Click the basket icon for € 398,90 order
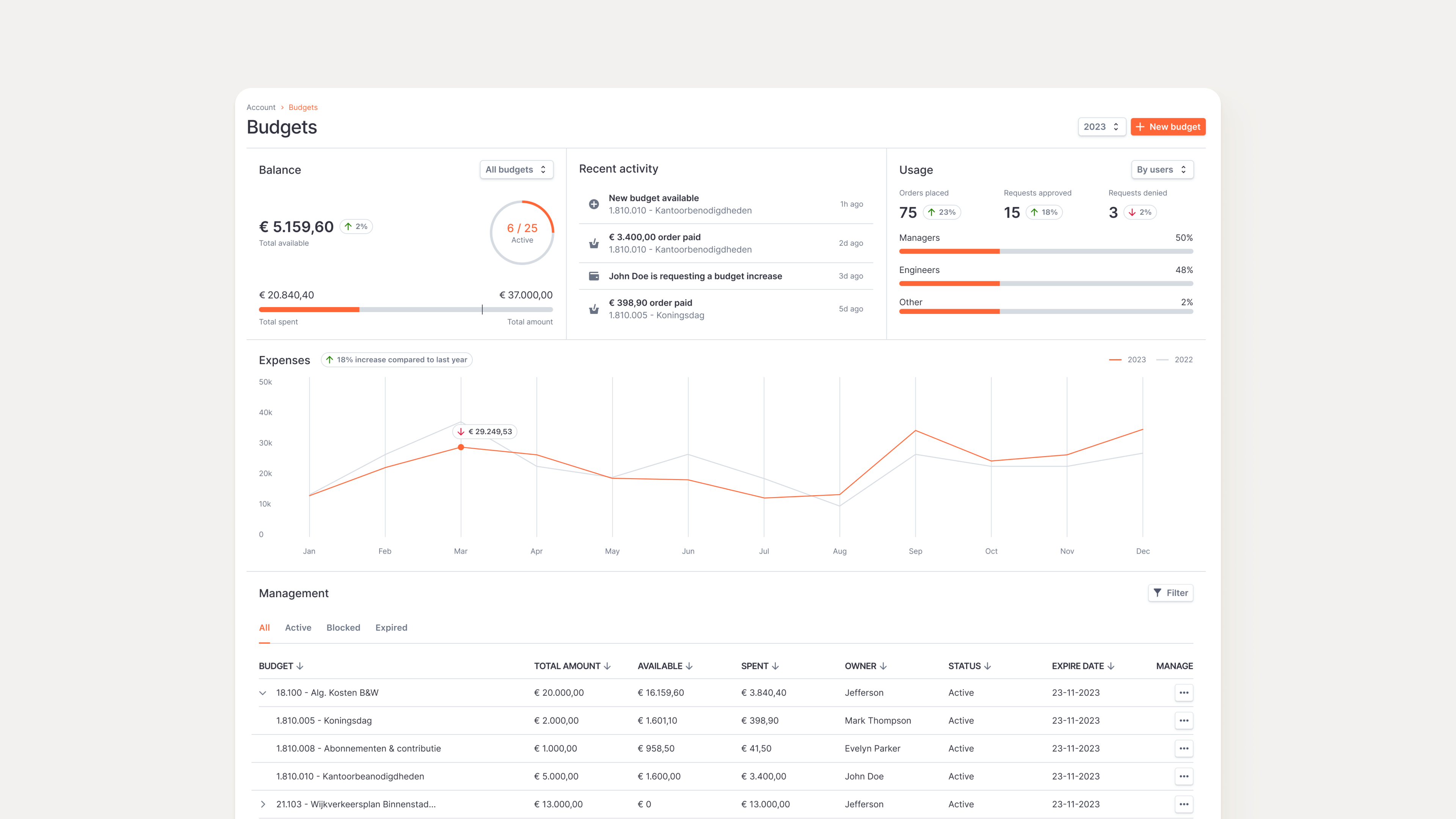This screenshot has width=1456, height=819. coord(593,309)
